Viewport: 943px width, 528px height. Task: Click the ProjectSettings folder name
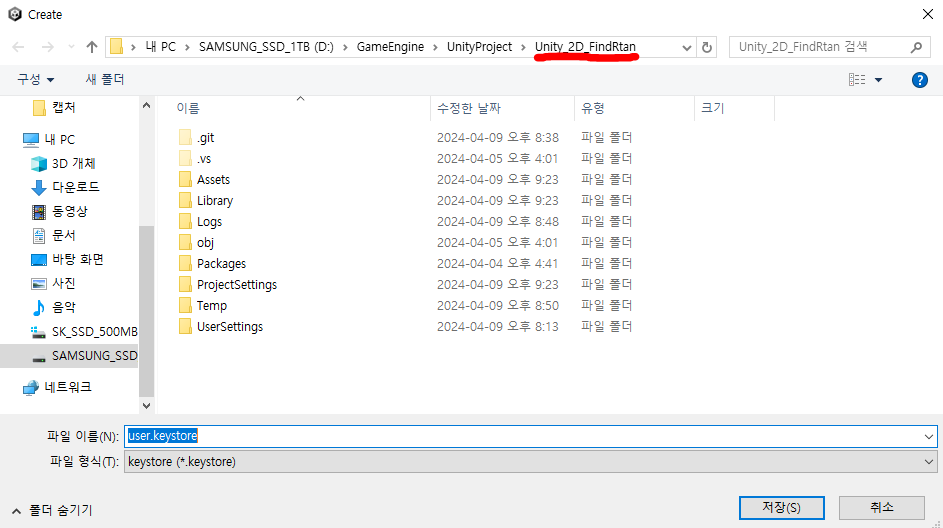[x=237, y=285]
